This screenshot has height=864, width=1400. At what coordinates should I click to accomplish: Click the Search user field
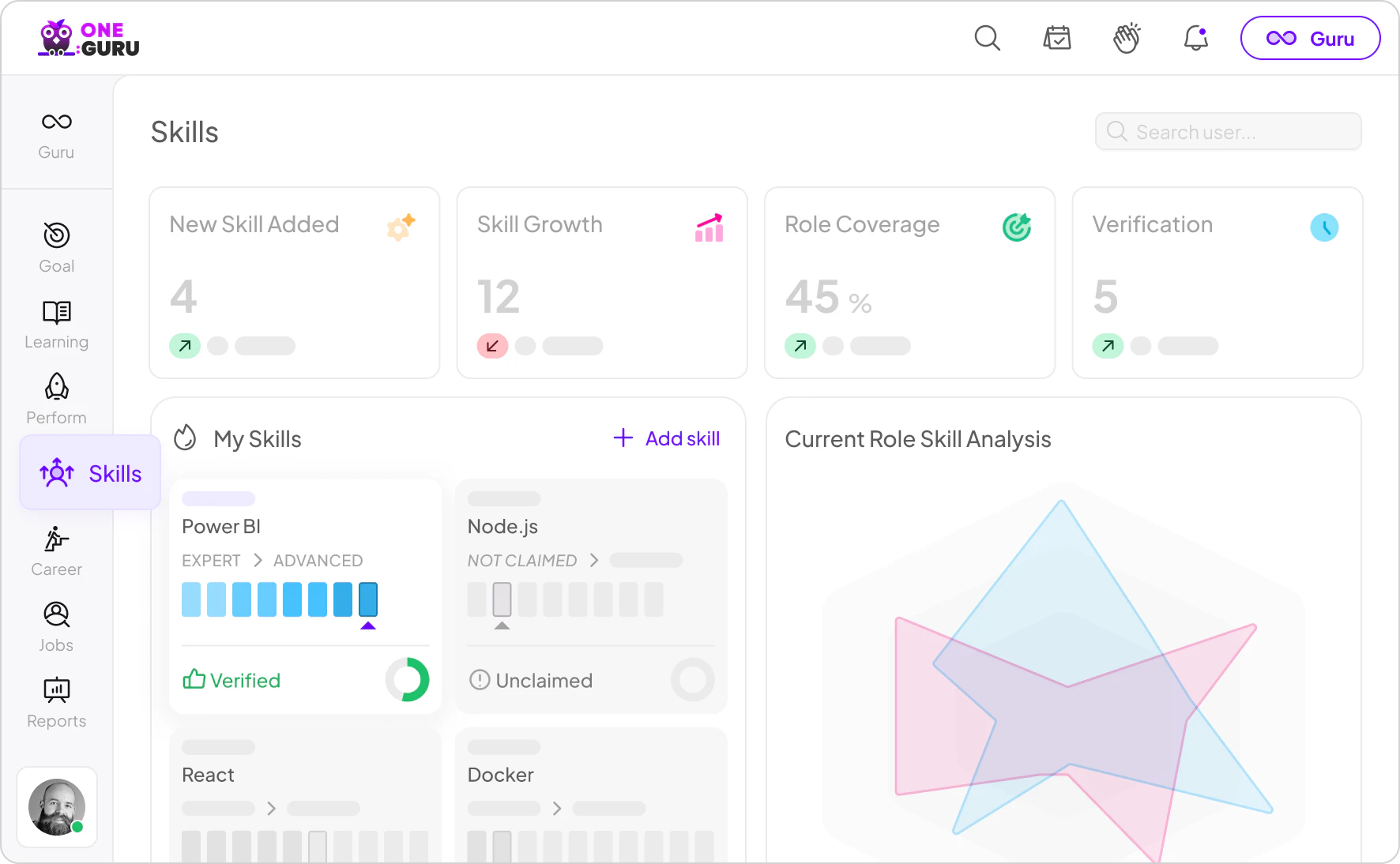pyautogui.click(x=1228, y=131)
